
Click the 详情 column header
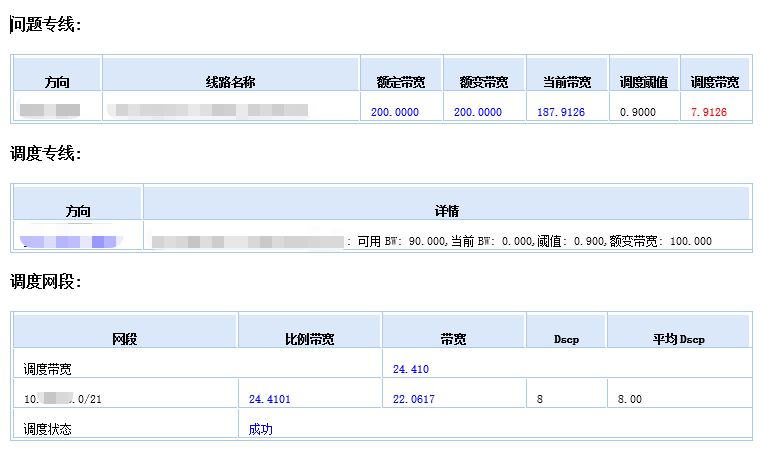(446, 210)
